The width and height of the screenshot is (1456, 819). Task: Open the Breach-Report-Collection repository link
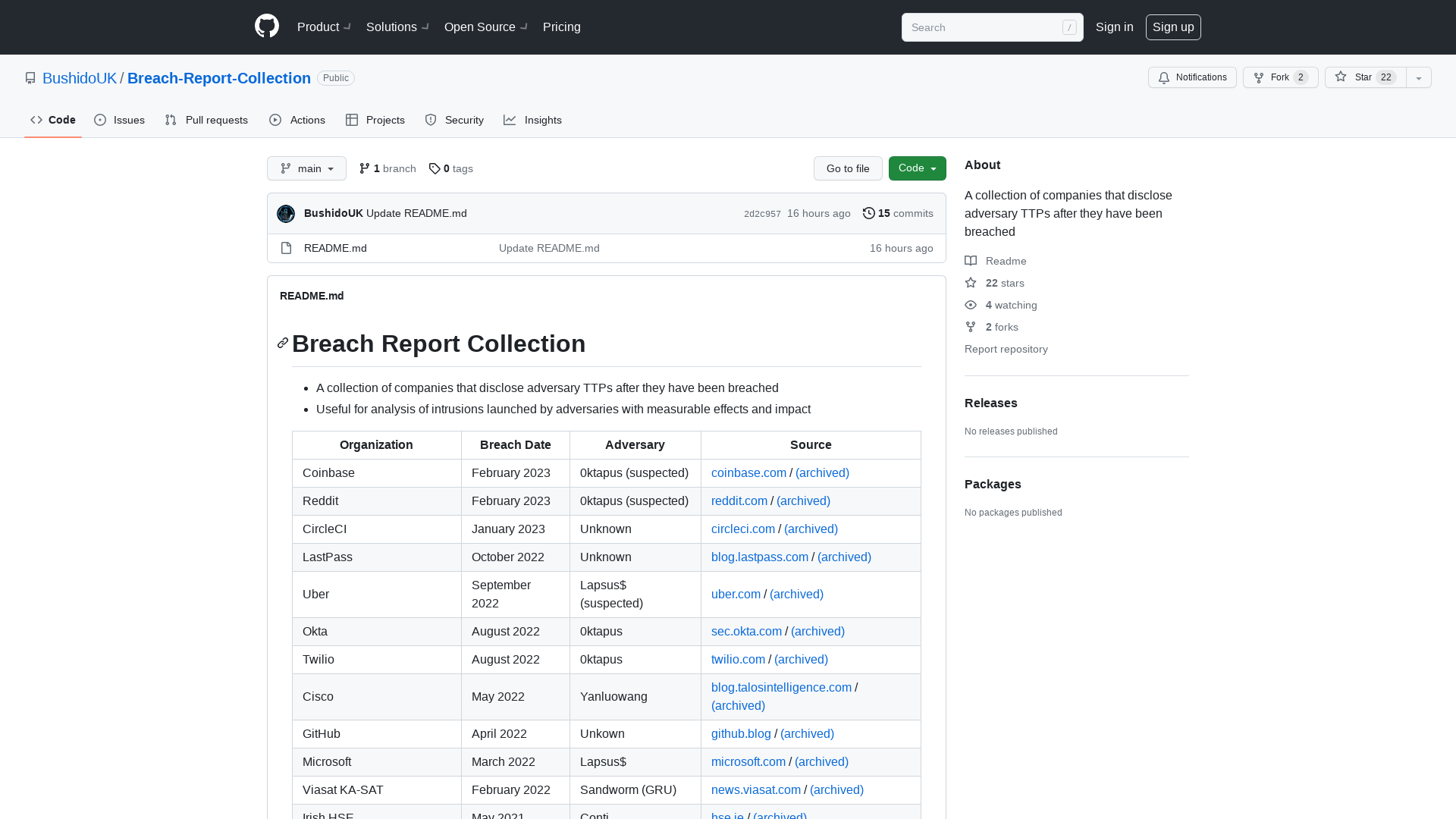(219, 78)
